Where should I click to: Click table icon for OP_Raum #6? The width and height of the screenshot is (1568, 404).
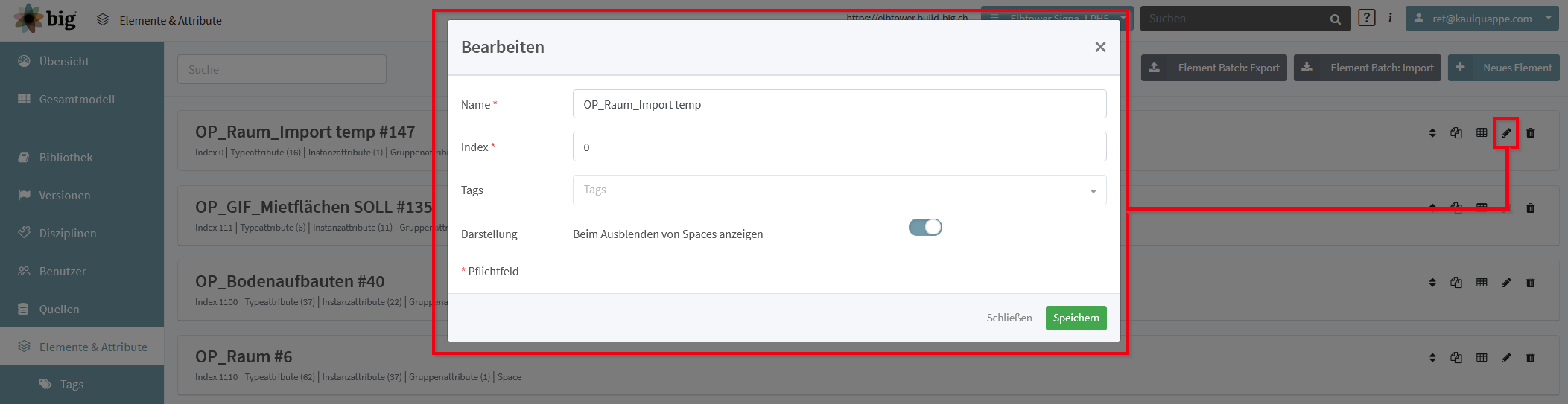click(1482, 358)
